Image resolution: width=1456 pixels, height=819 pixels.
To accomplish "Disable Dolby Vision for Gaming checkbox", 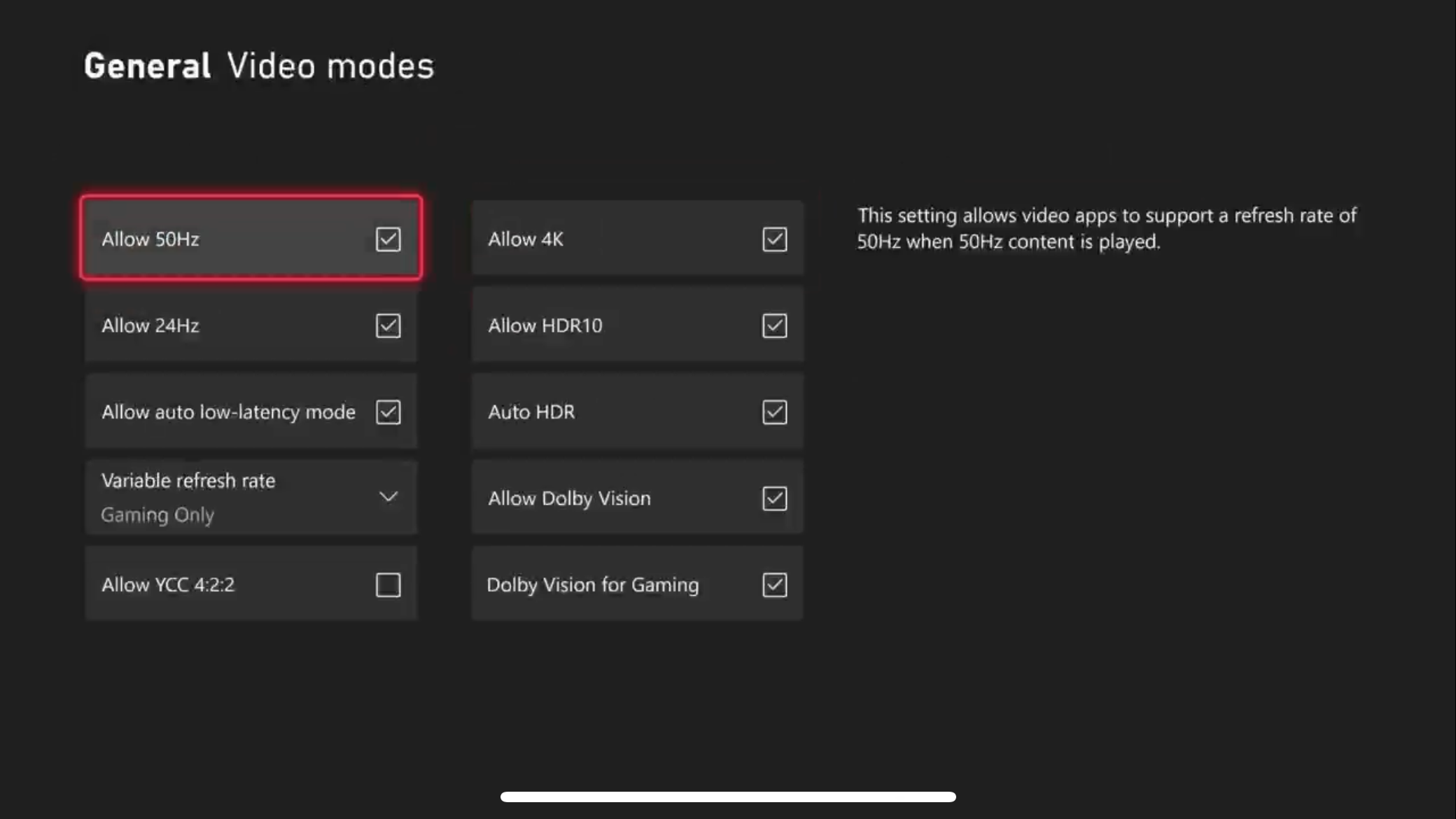I will tap(774, 584).
